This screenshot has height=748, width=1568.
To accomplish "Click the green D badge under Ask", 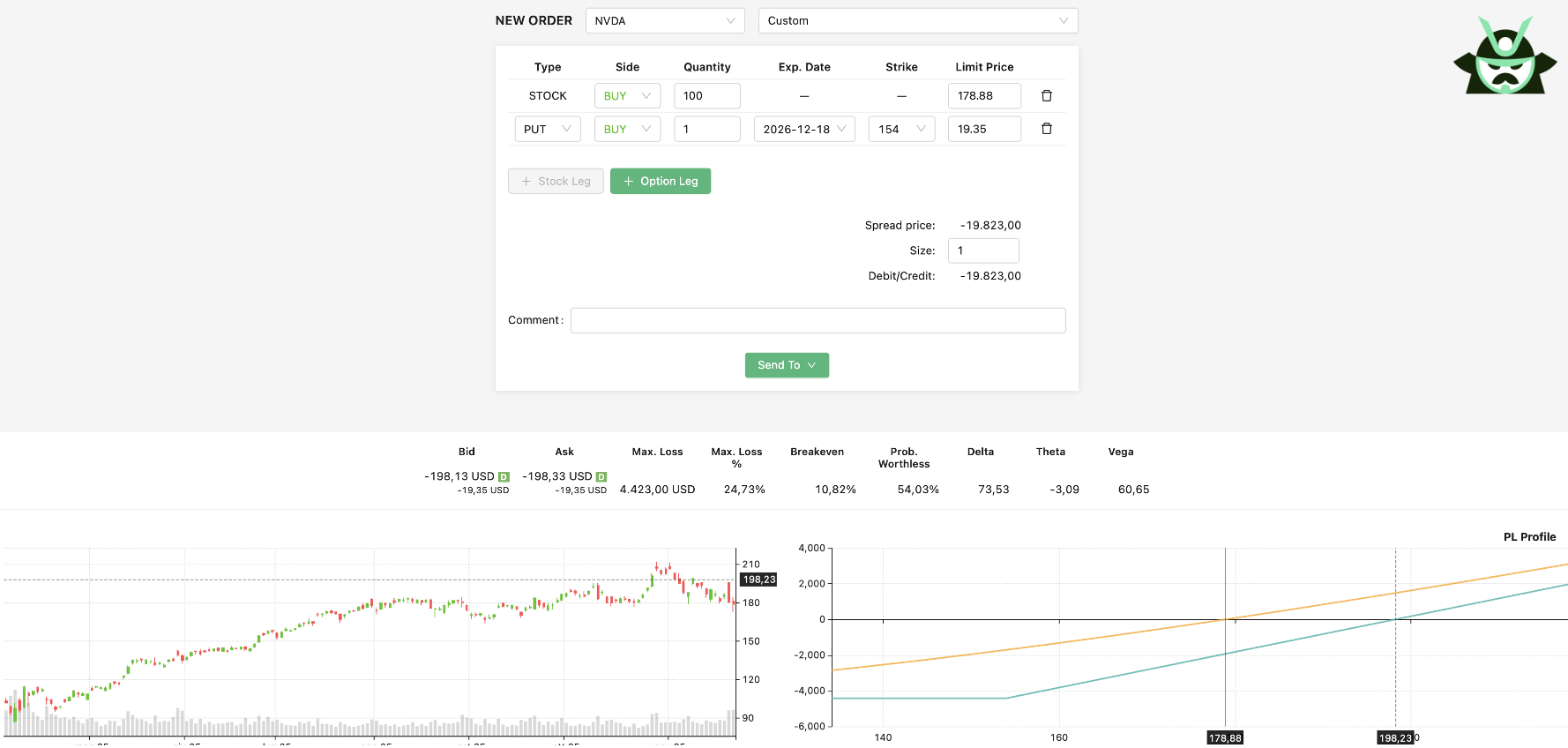I will (601, 477).
